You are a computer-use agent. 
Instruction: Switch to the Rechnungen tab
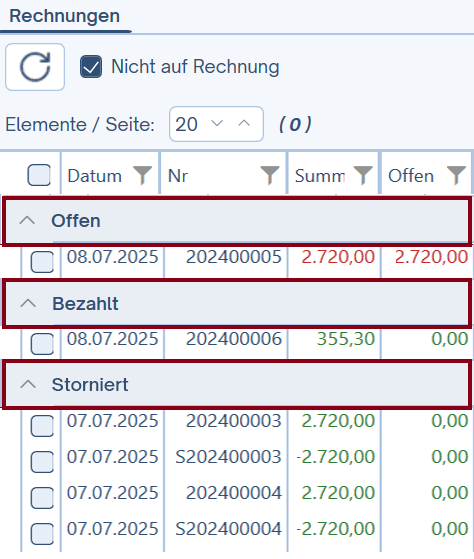coord(65,16)
